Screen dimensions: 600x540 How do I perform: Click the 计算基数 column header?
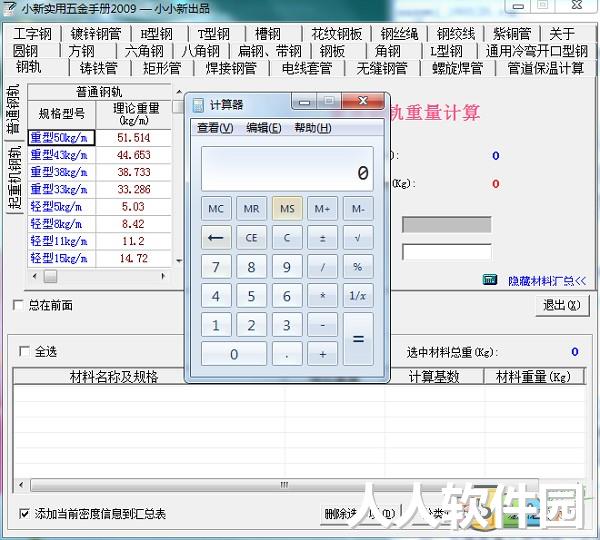[434, 377]
